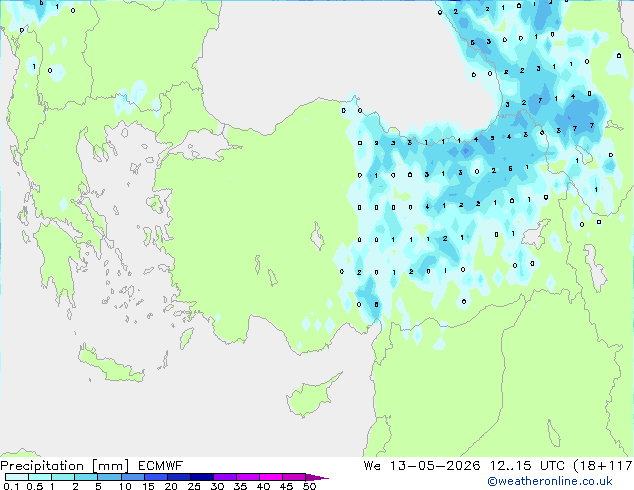
Task: Click the above-50 mm arrow swatch
Action: (316, 478)
